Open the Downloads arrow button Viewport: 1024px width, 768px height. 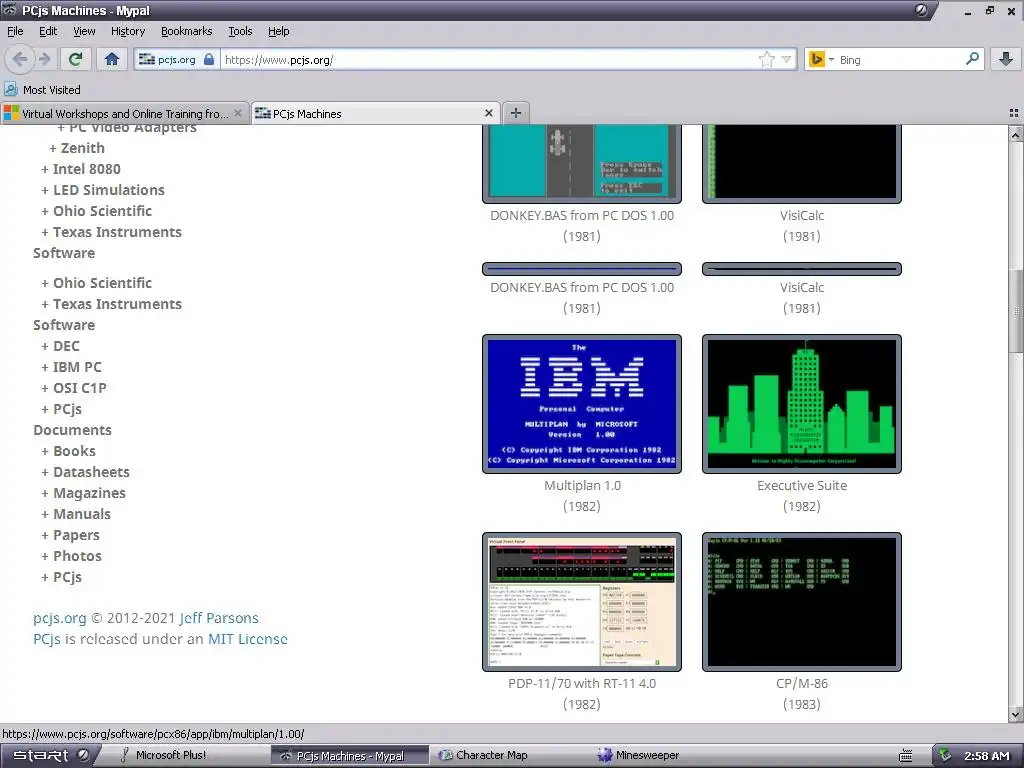pyautogui.click(x=1006, y=59)
